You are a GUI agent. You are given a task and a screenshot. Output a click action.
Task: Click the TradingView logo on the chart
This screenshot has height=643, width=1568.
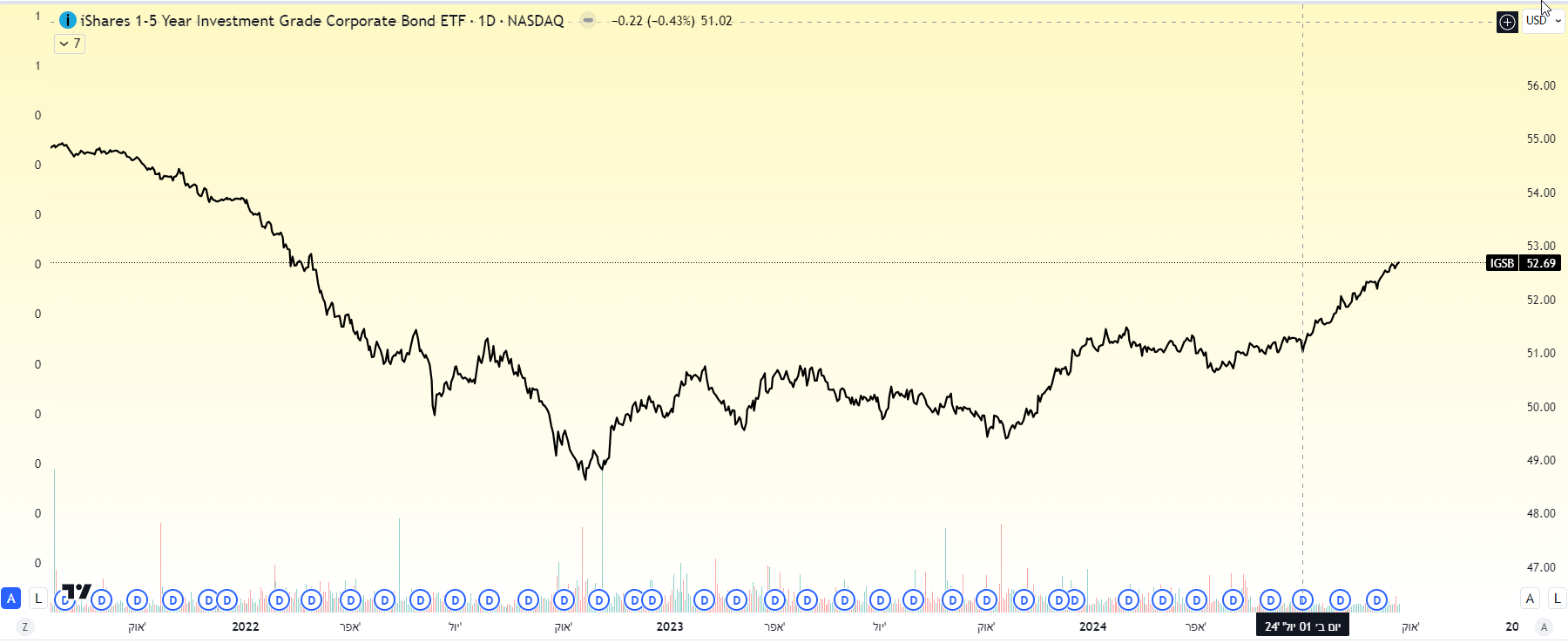78,592
